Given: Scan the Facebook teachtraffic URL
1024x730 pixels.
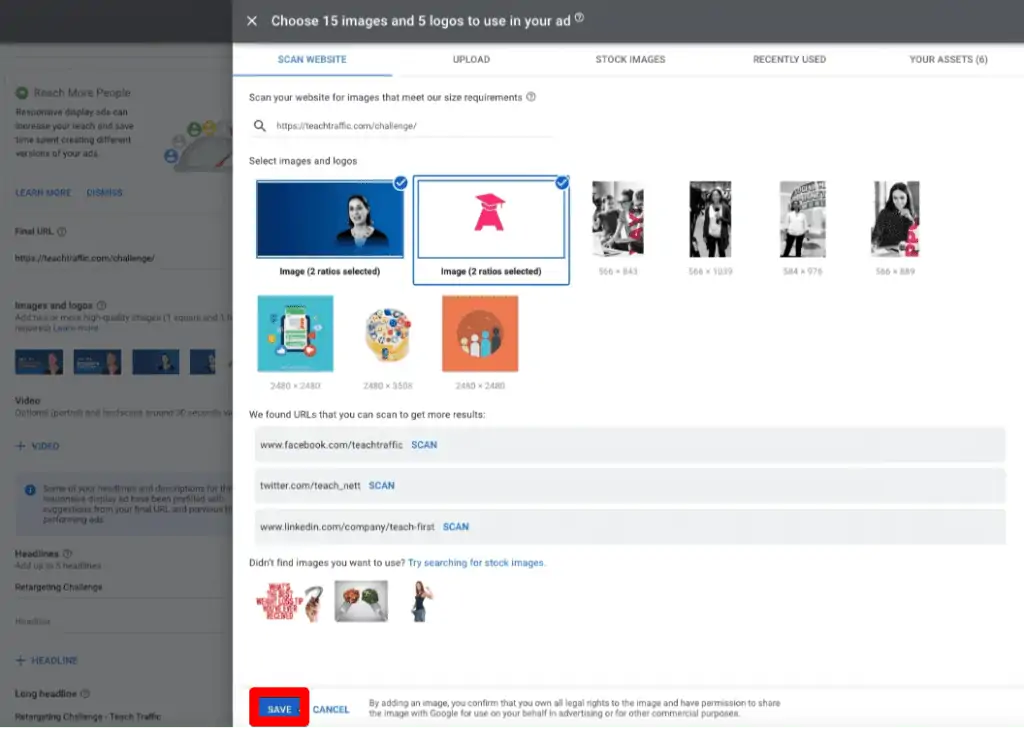Looking at the screenshot, I should pos(424,444).
